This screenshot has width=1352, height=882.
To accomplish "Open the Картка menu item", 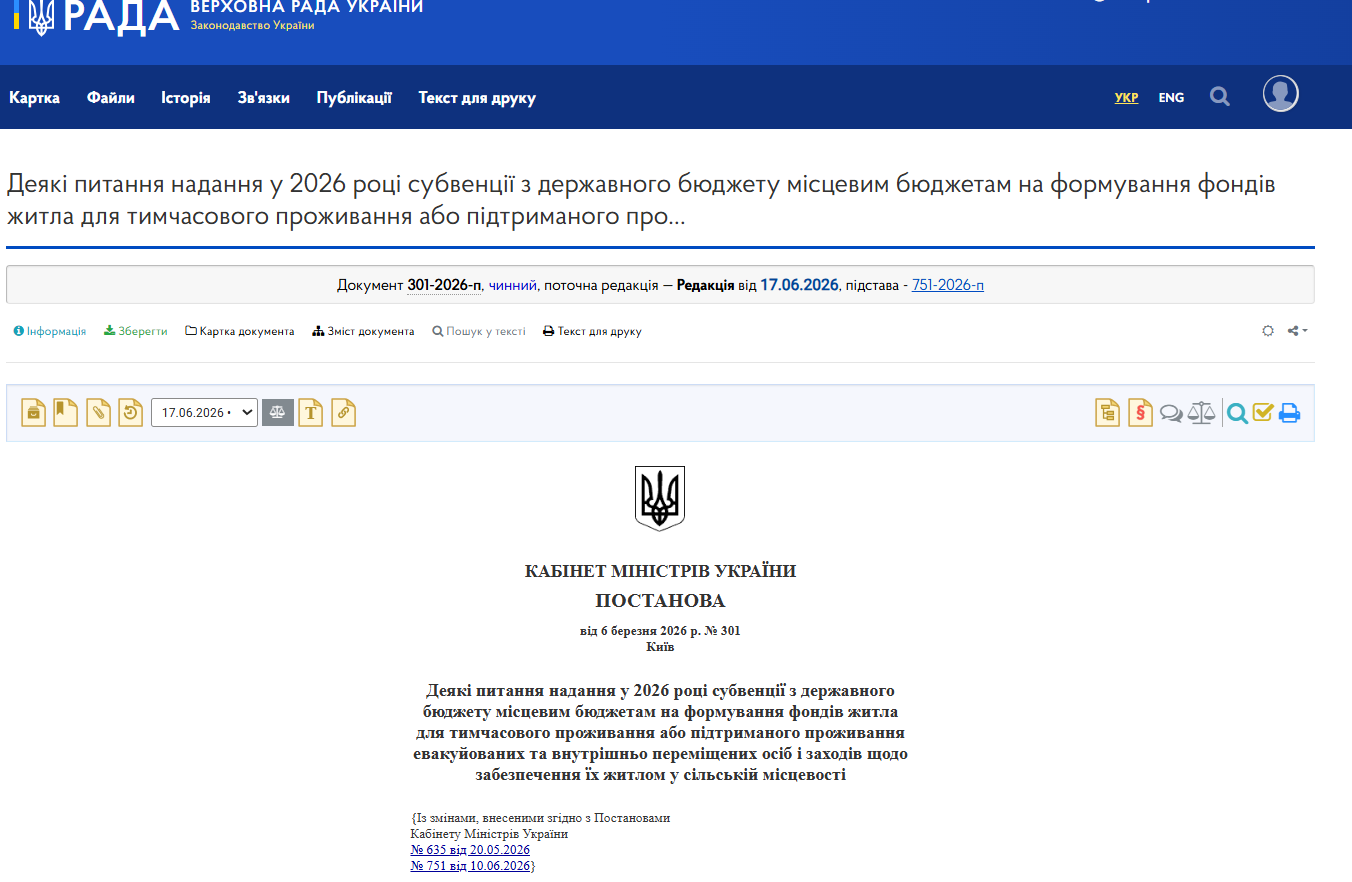I will tap(35, 98).
